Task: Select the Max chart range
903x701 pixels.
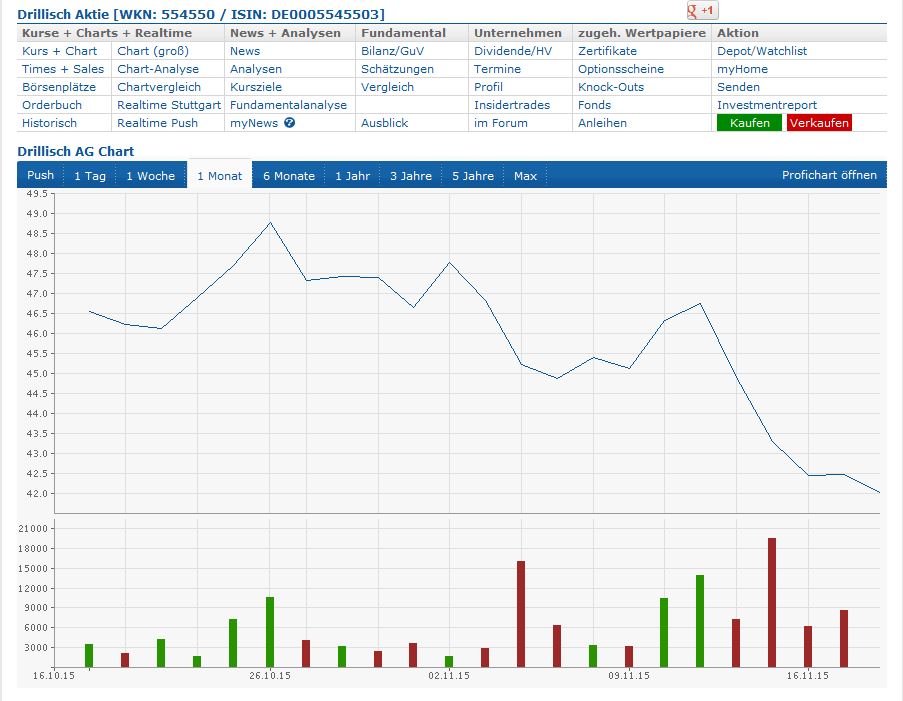Action: coord(525,176)
